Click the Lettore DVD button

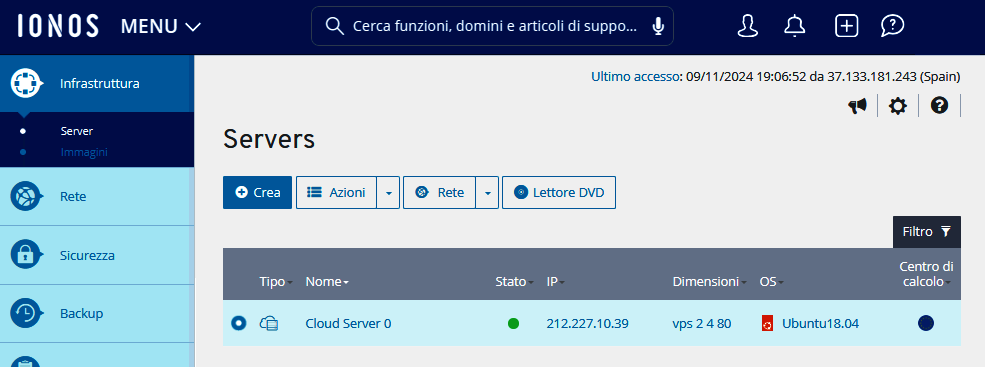coord(559,192)
